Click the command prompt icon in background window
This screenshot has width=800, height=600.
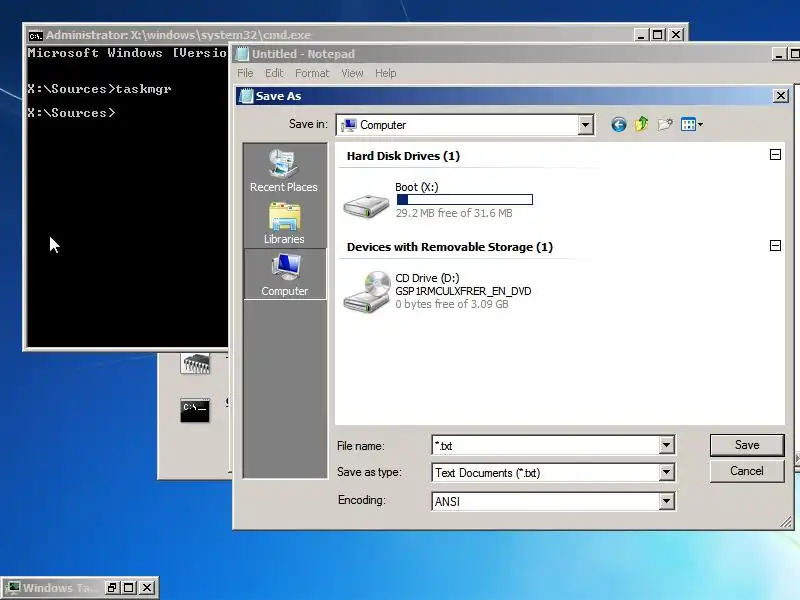[195, 410]
